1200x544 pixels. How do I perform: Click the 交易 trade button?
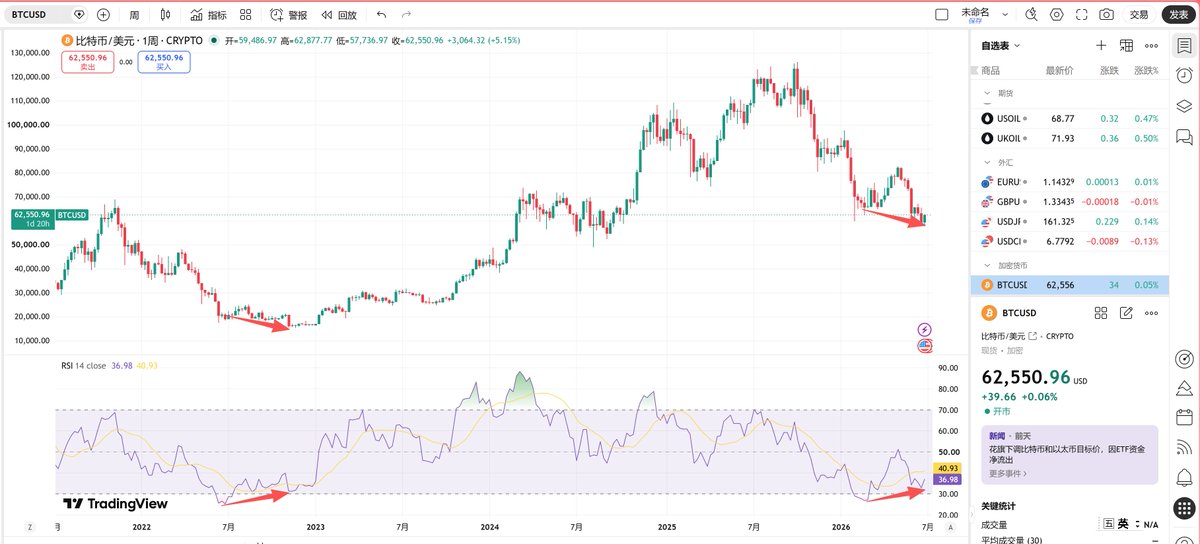pyautogui.click(x=1139, y=15)
